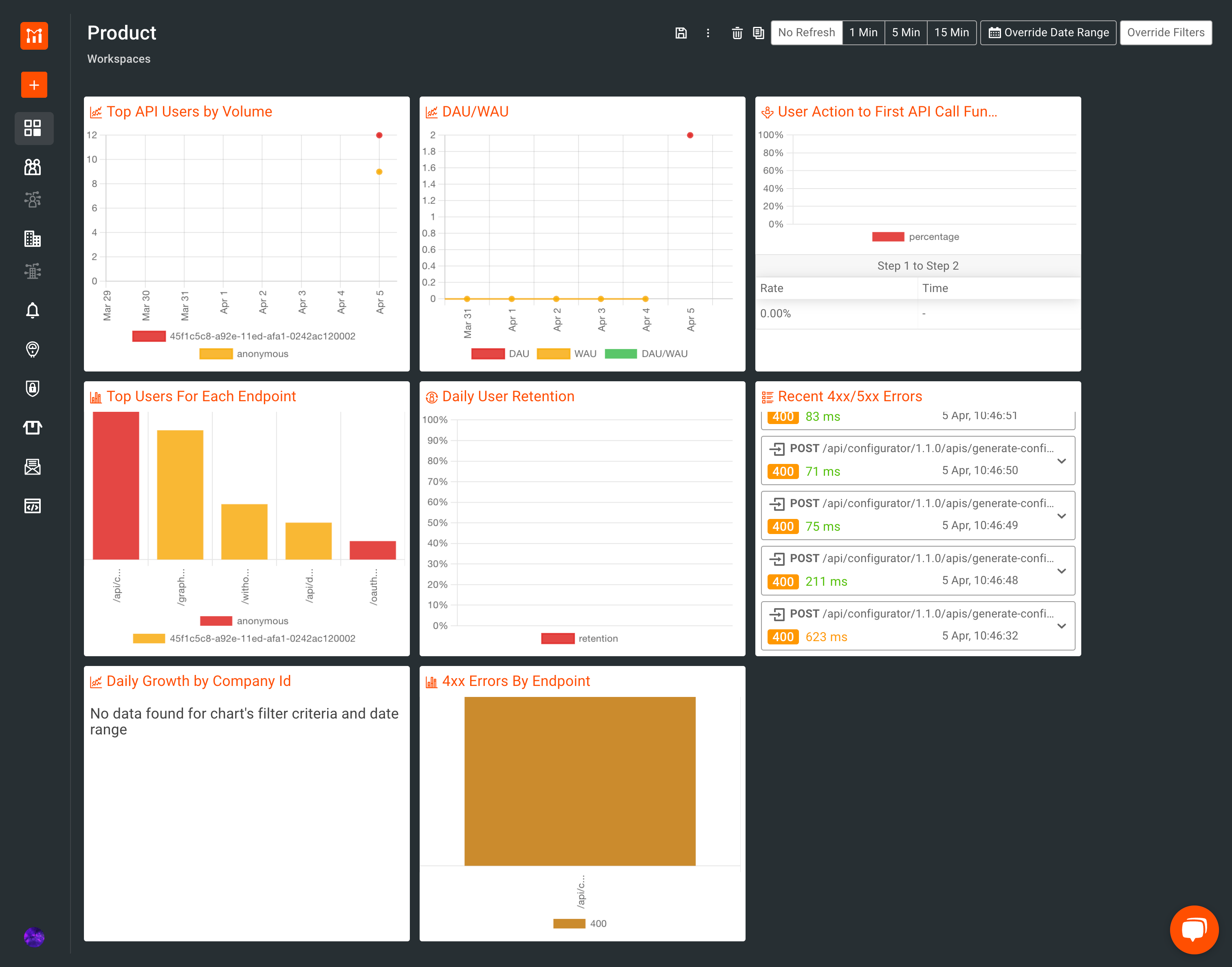Click the funnel icon beside User Action title
Screen dimensions: 1232x967
[x=767, y=112]
